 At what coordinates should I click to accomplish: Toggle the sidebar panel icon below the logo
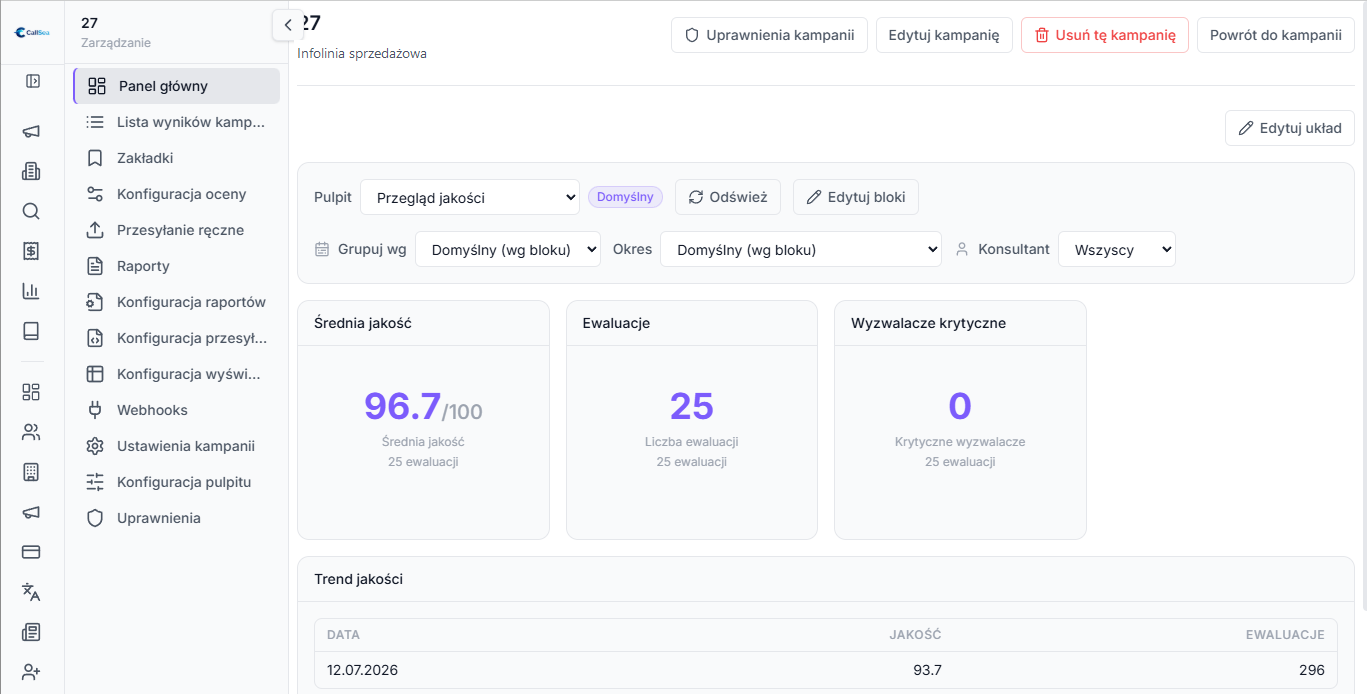(x=32, y=81)
